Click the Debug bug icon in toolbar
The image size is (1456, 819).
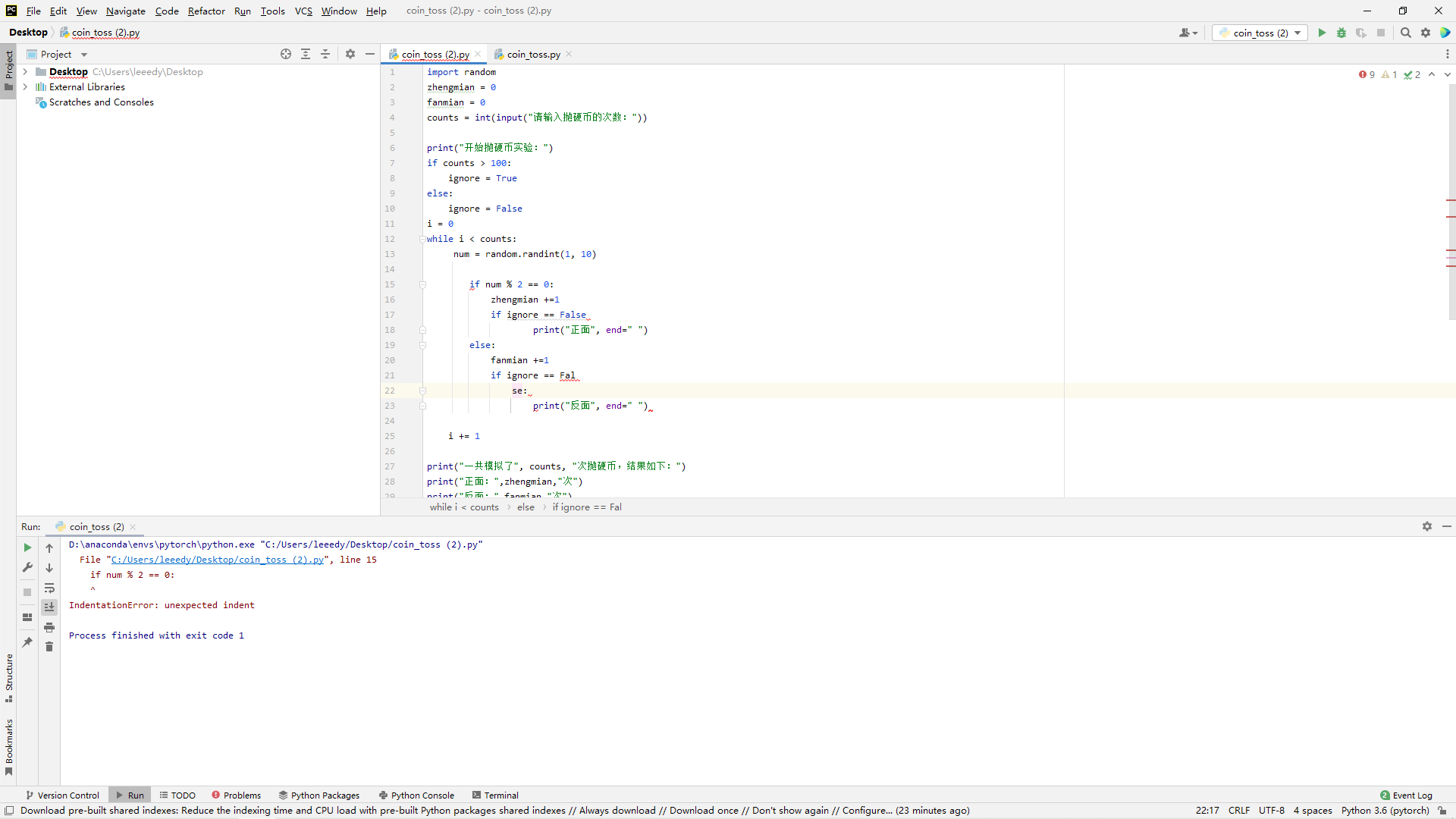(x=1341, y=33)
